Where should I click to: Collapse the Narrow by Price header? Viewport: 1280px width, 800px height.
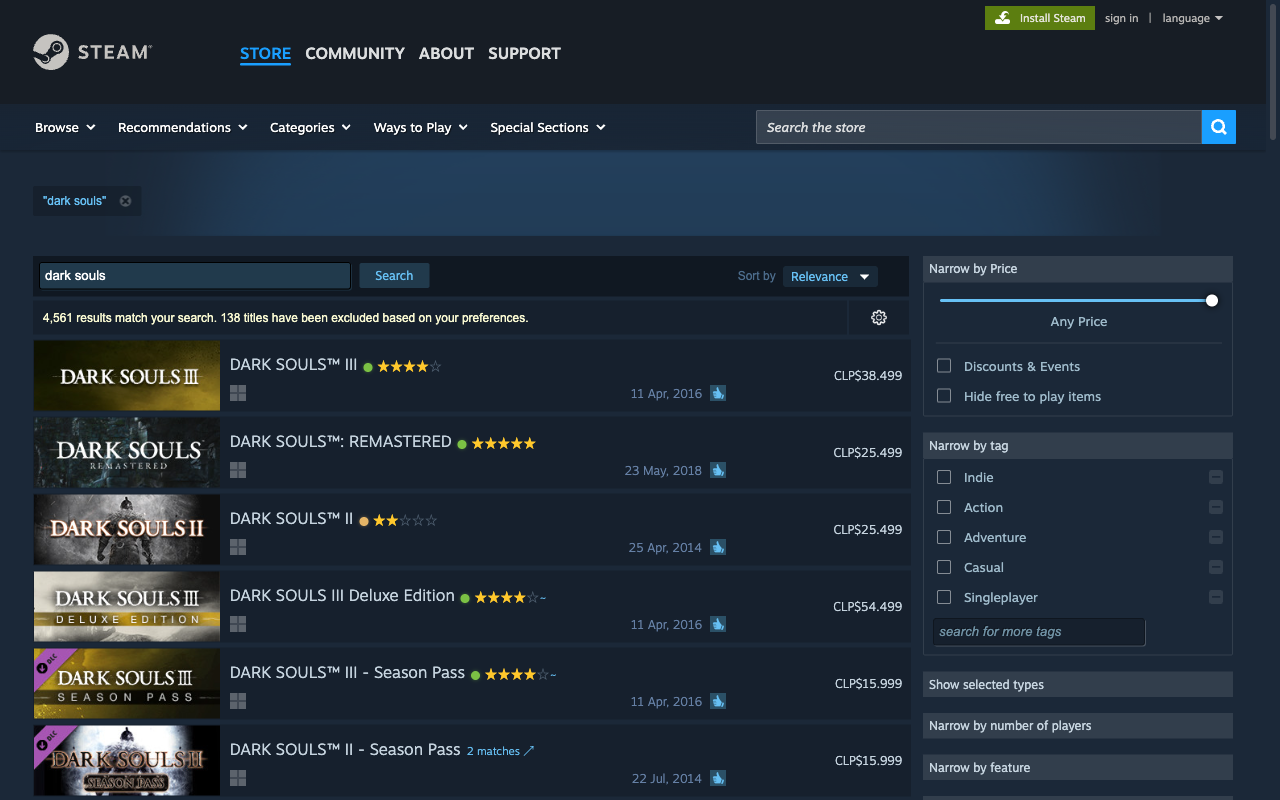(1078, 268)
